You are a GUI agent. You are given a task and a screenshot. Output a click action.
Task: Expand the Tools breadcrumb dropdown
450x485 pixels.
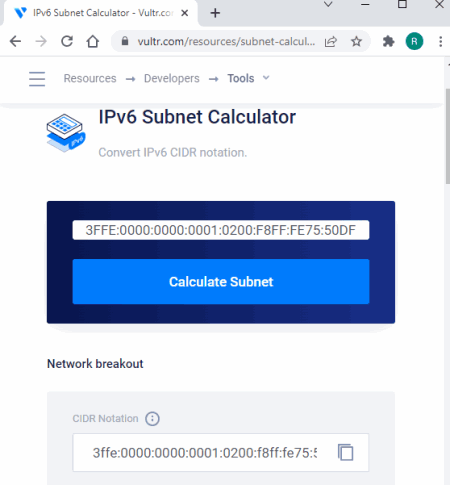point(266,78)
